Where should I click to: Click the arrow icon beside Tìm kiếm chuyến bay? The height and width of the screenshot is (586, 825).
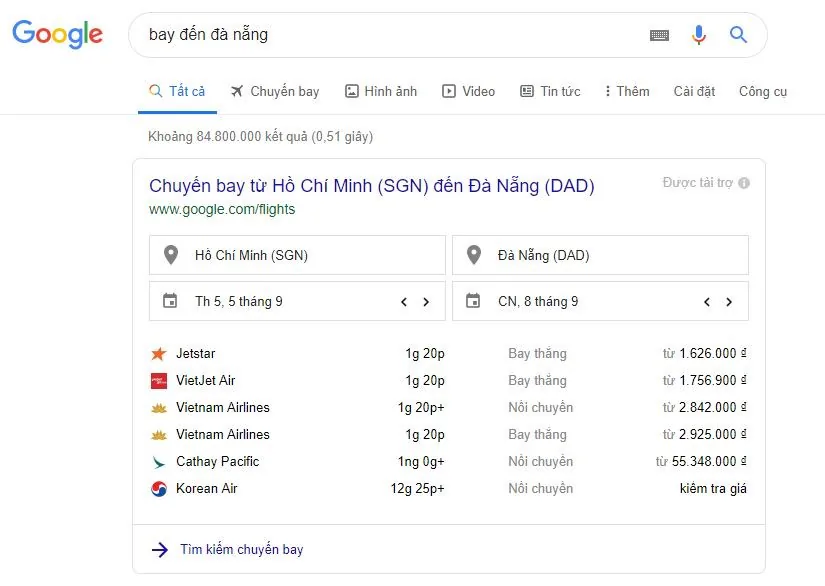click(x=160, y=550)
